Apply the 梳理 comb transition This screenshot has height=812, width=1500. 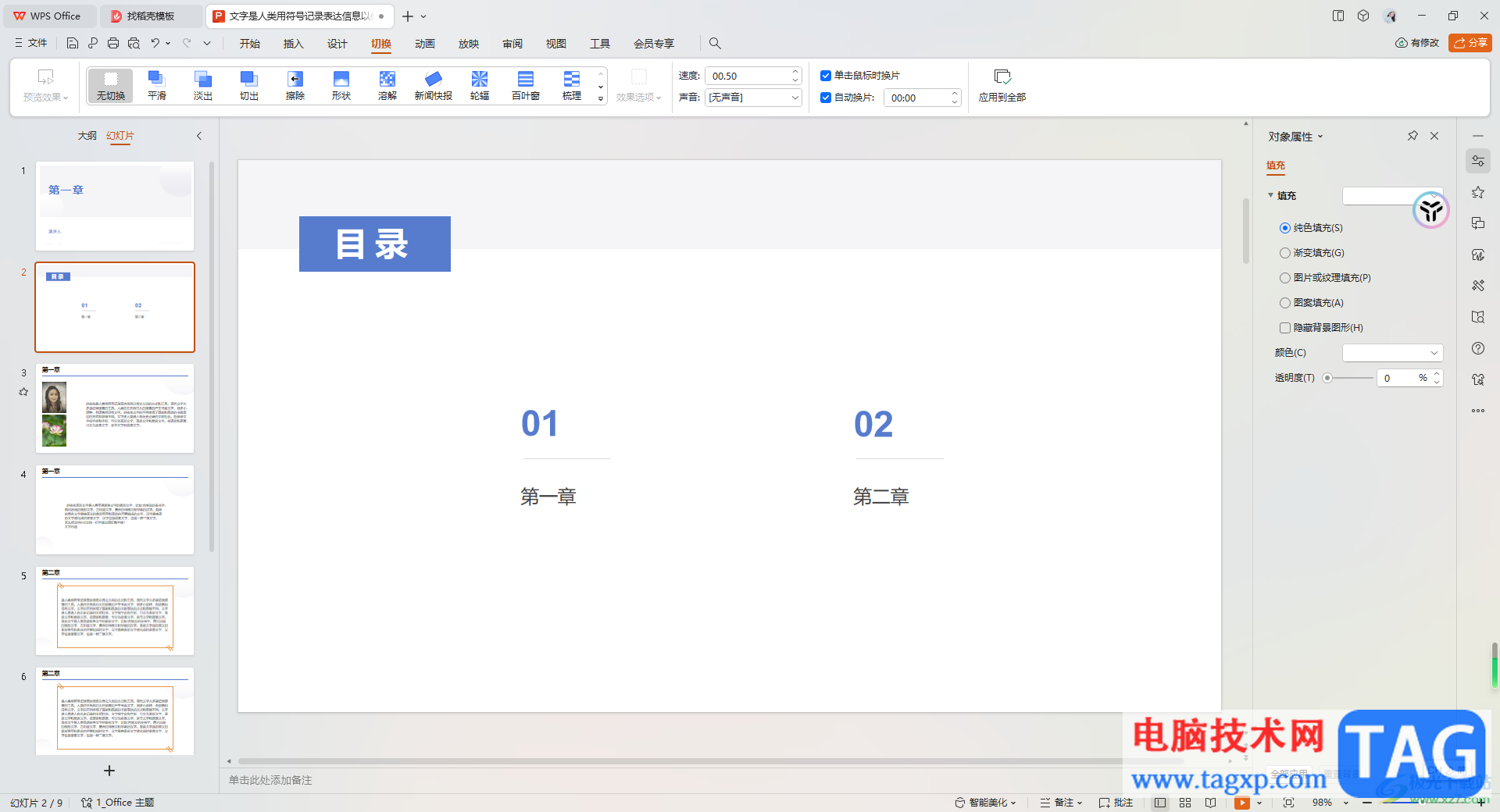pos(572,85)
